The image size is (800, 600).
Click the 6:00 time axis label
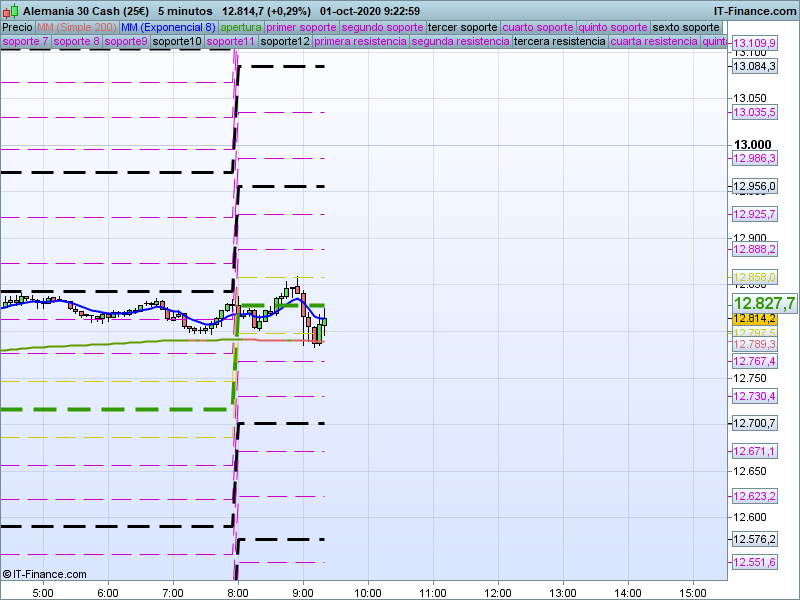point(108,593)
